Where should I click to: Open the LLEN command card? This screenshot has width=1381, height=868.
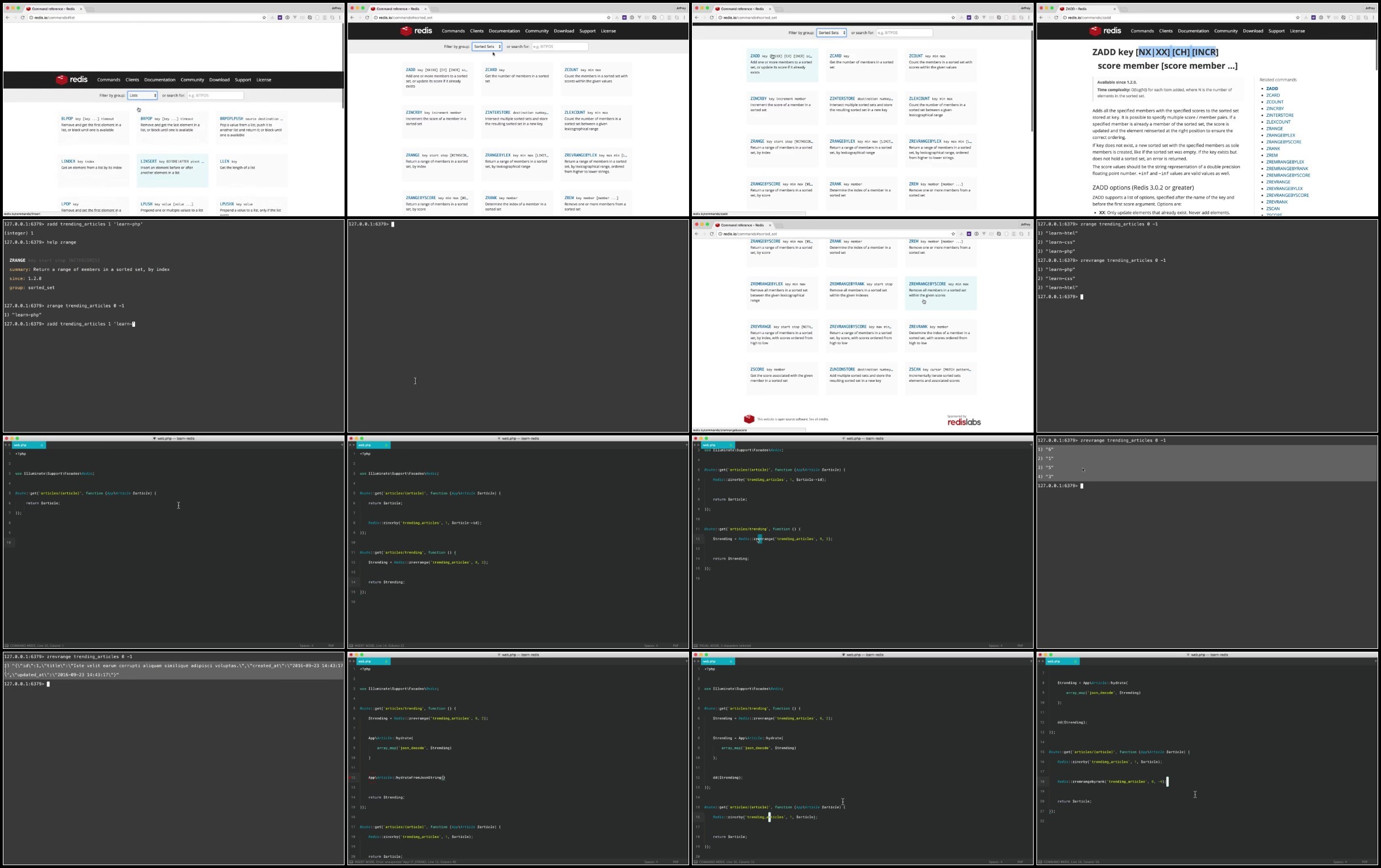[252, 170]
